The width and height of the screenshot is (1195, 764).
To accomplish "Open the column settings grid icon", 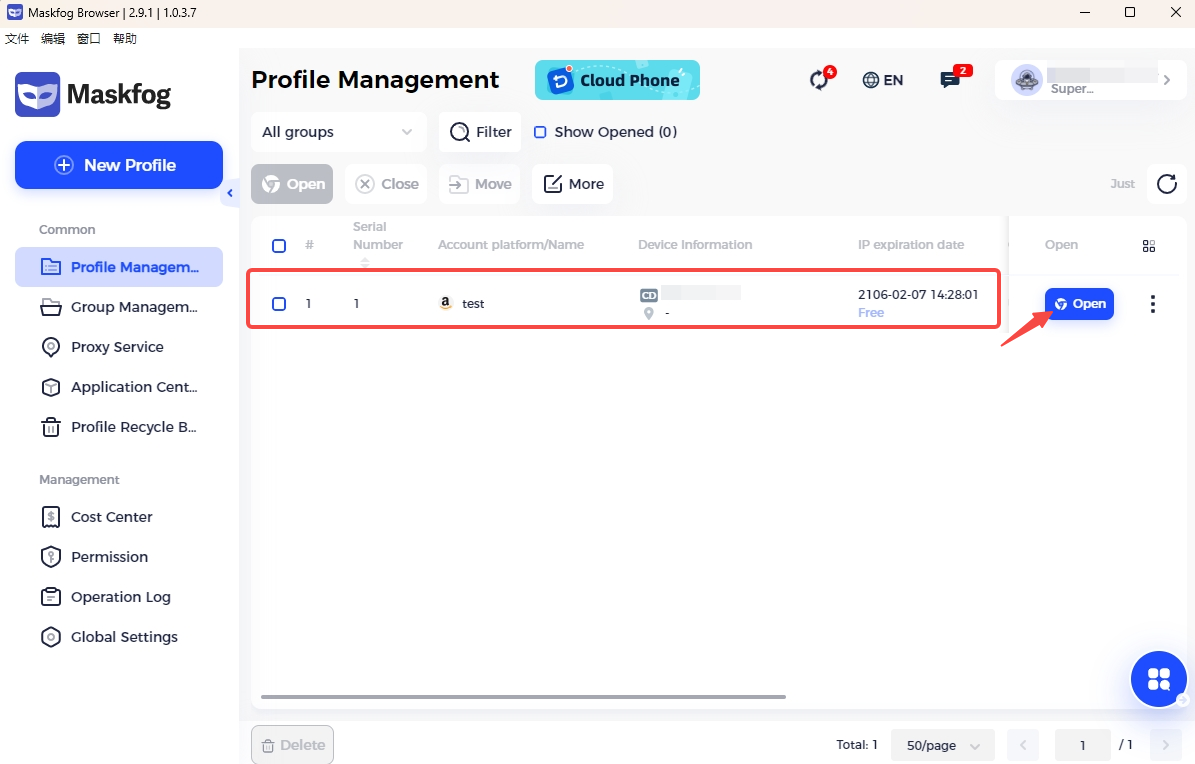I will click(x=1149, y=246).
